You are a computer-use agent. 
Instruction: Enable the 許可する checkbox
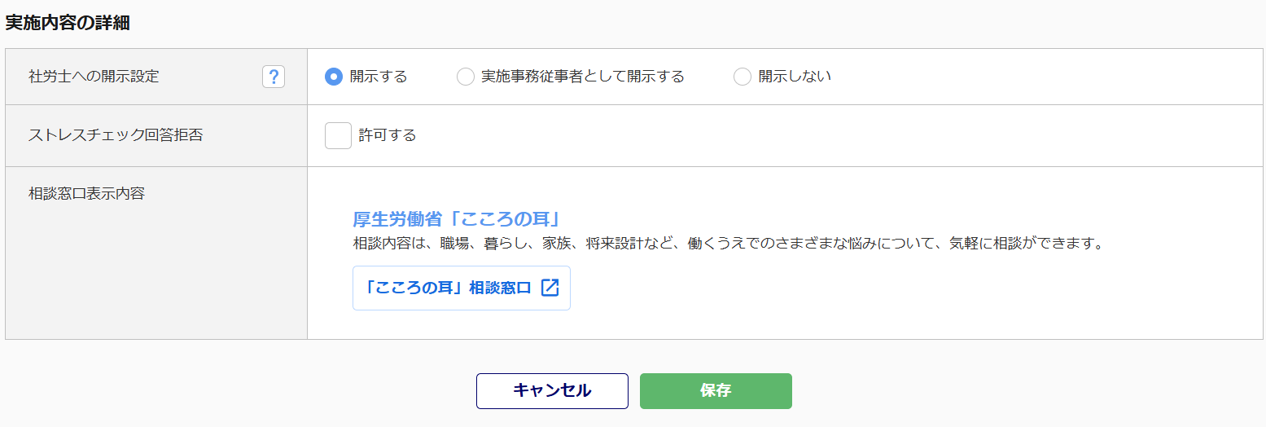pos(338,135)
